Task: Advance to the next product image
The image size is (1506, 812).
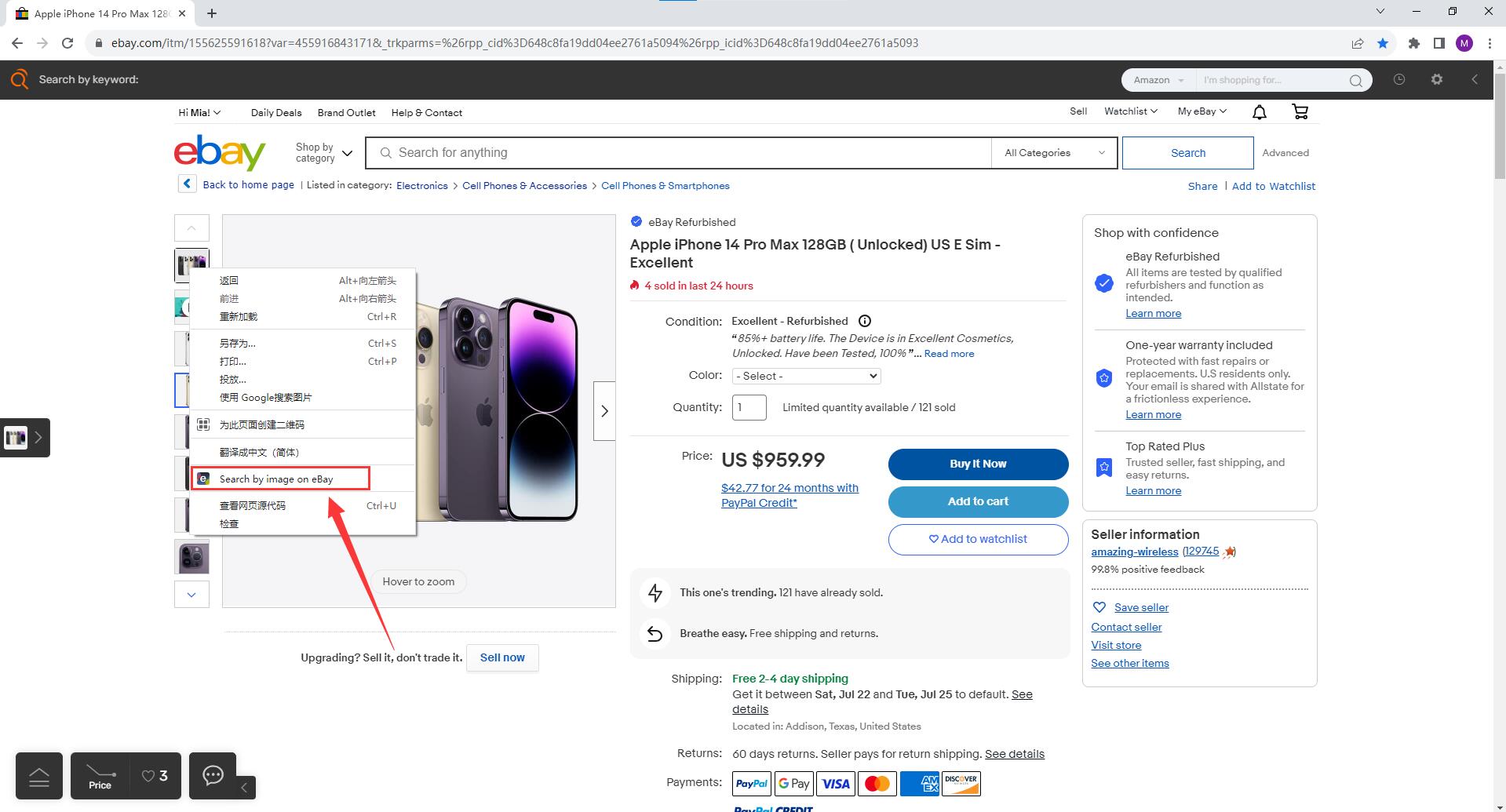Action: click(x=604, y=411)
